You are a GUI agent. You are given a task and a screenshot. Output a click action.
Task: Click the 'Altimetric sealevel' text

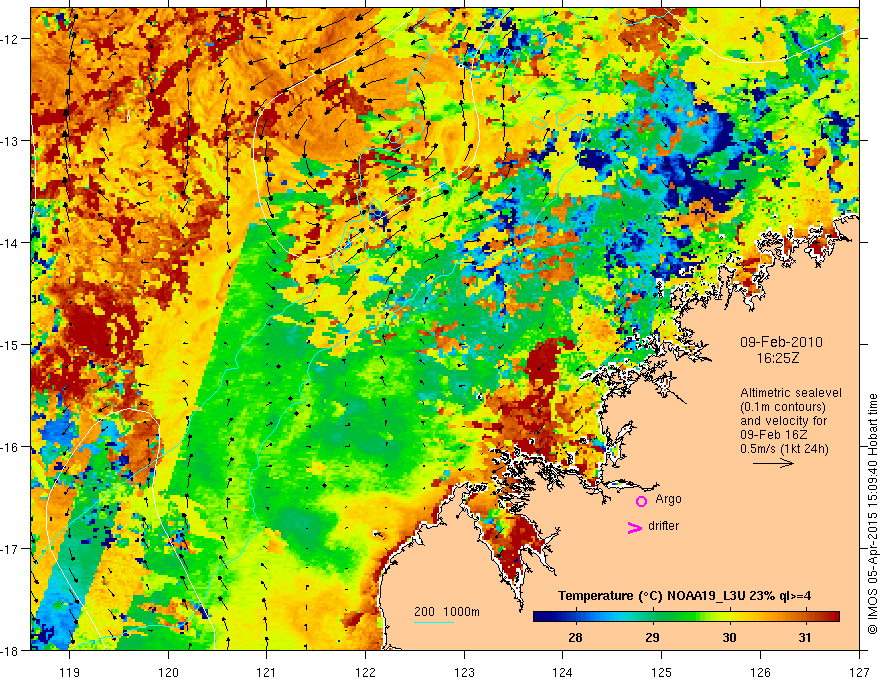[791, 393]
